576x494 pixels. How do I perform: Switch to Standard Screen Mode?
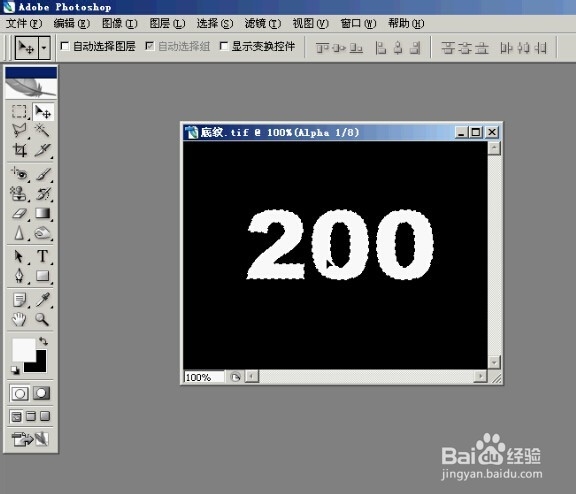(x=17, y=417)
